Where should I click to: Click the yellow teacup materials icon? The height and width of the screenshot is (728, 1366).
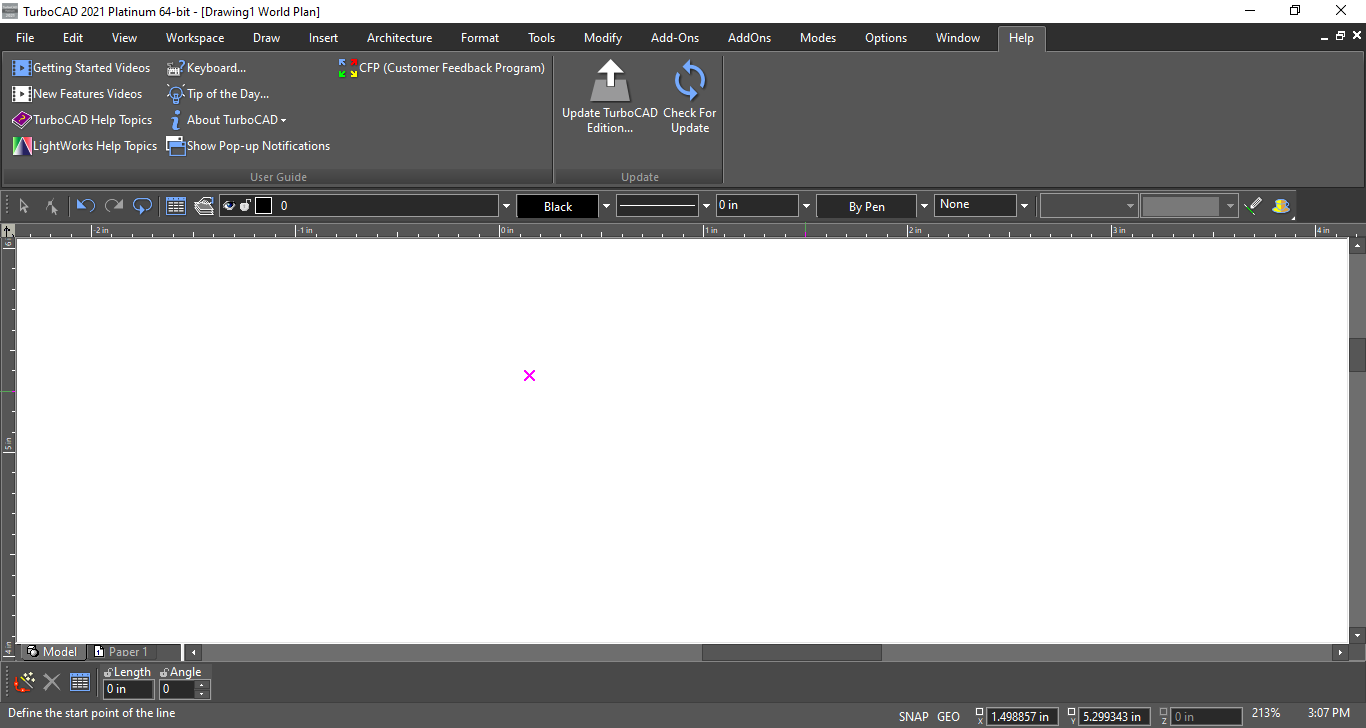point(1281,206)
